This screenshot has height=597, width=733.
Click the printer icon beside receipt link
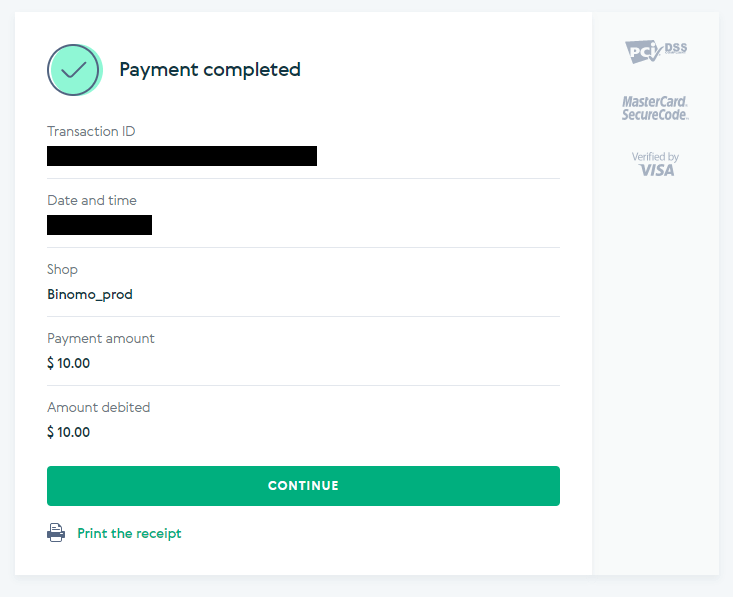[x=56, y=533]
